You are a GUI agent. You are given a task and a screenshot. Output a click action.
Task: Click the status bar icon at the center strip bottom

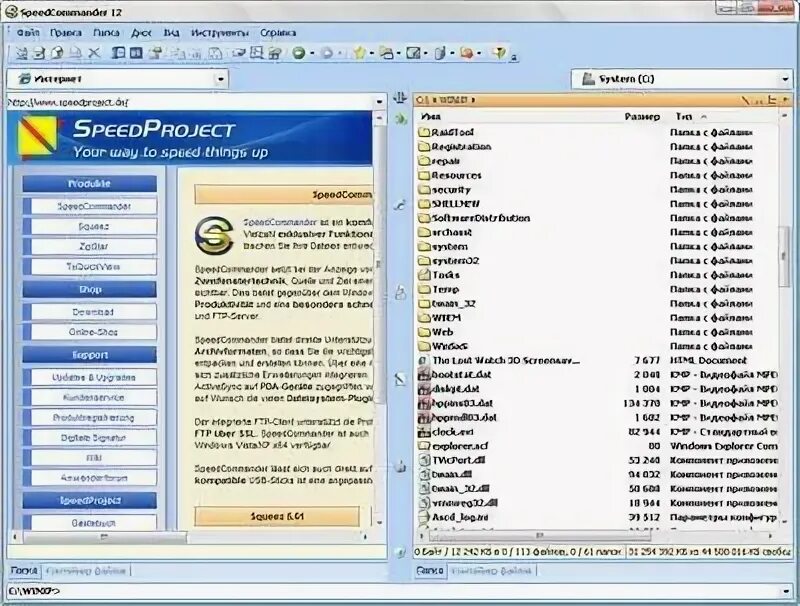click(x=401, y=552)
